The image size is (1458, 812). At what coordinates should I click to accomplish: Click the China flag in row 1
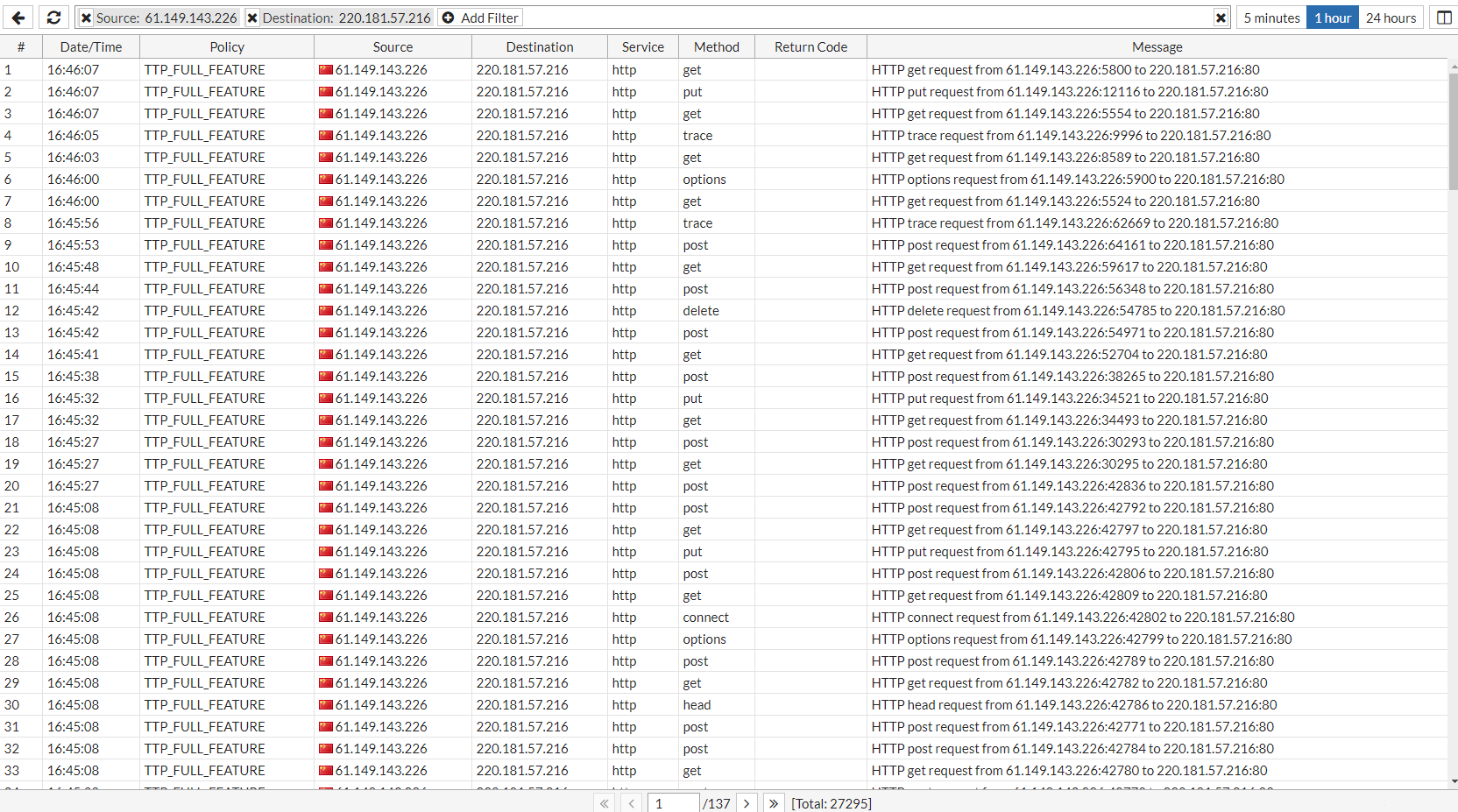[x=326, y=70]
